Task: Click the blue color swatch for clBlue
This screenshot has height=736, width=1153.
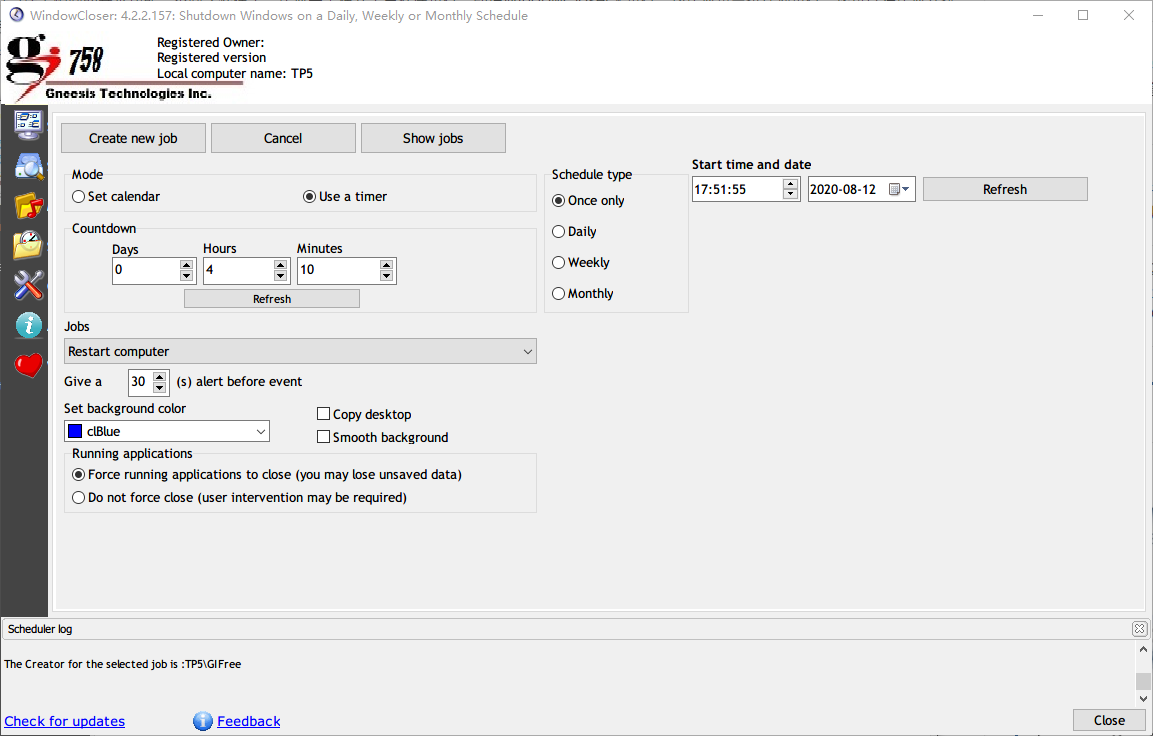Action: pyautogui.click(x=75, y=432)
